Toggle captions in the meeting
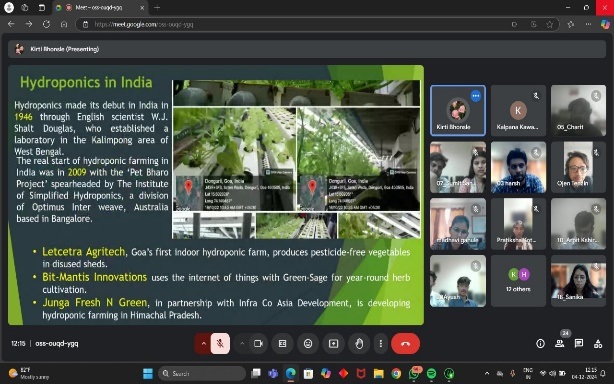 pos(282,344)
